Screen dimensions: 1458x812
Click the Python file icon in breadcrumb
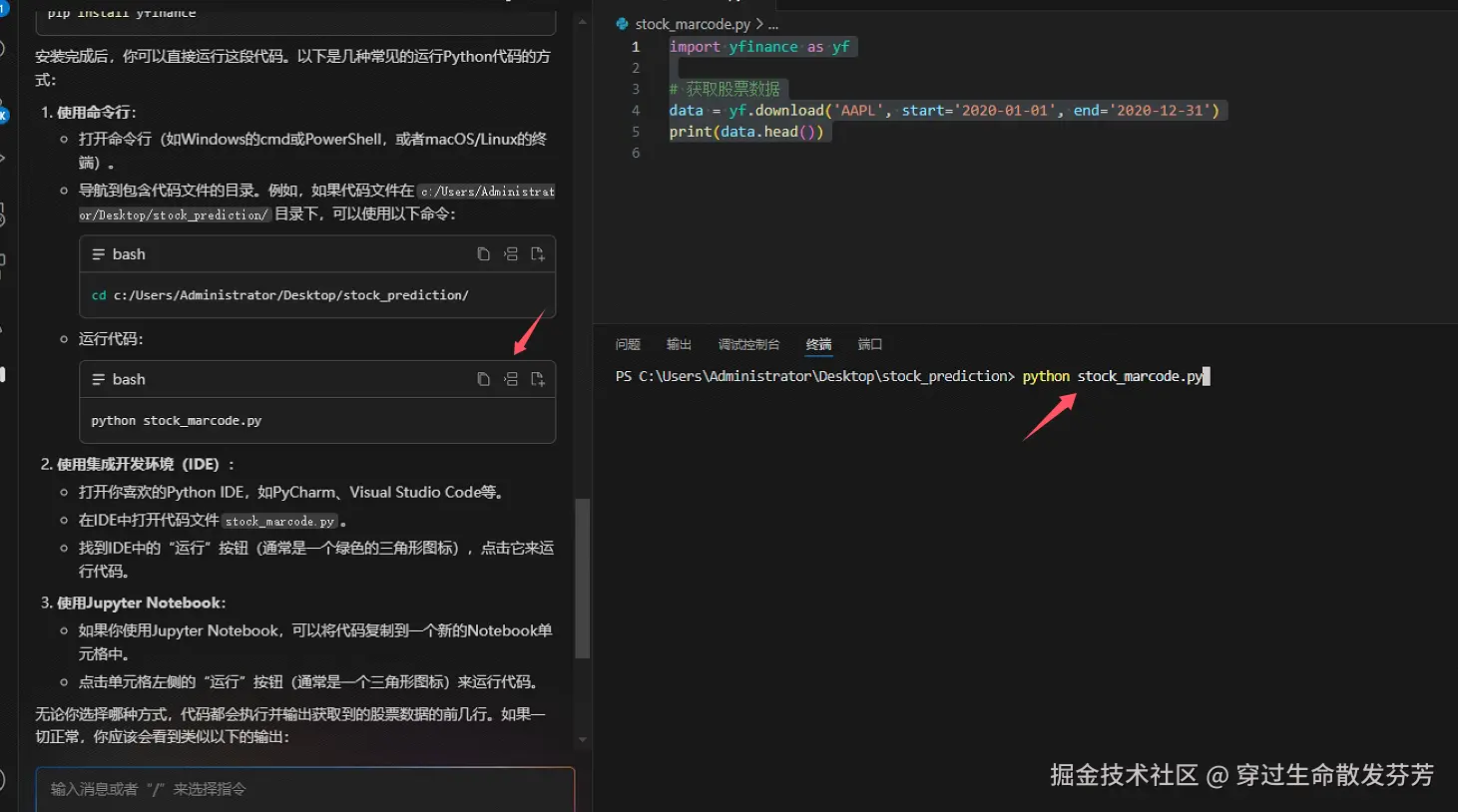click(623, 24)
